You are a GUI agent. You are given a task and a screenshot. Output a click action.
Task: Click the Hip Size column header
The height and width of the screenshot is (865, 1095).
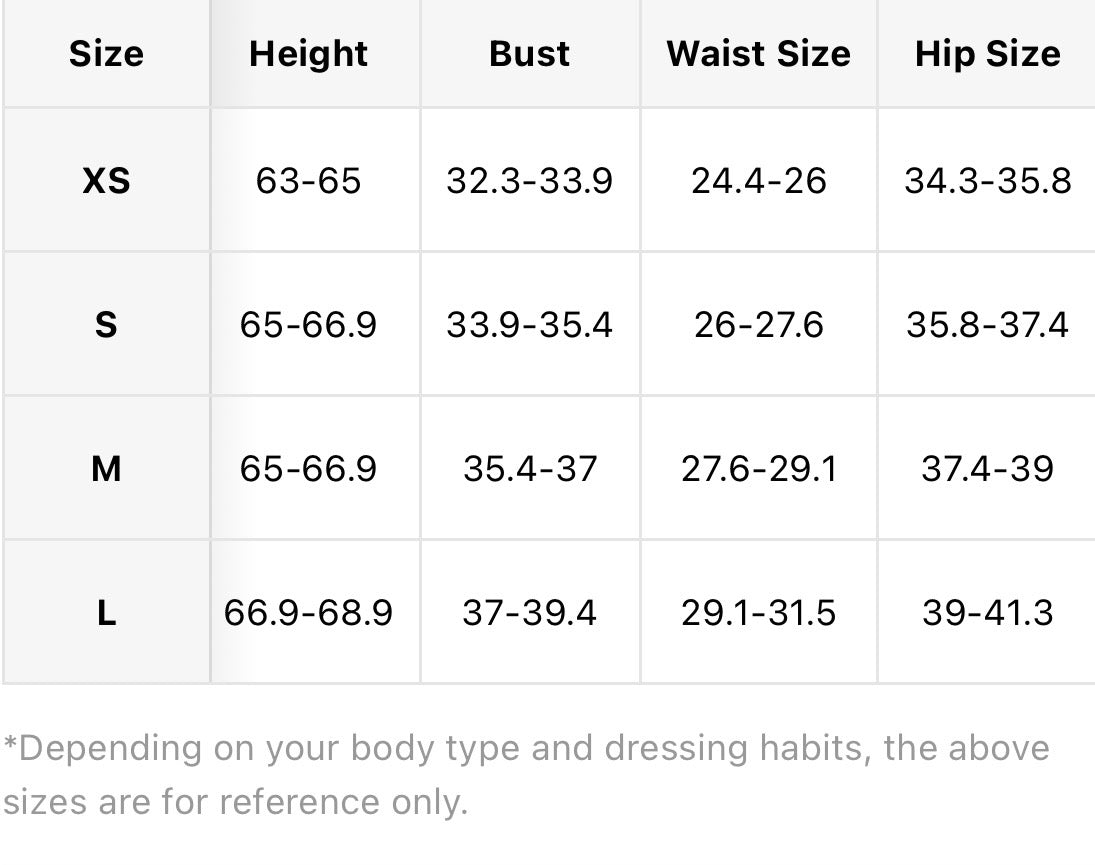(x=987, y=54)
